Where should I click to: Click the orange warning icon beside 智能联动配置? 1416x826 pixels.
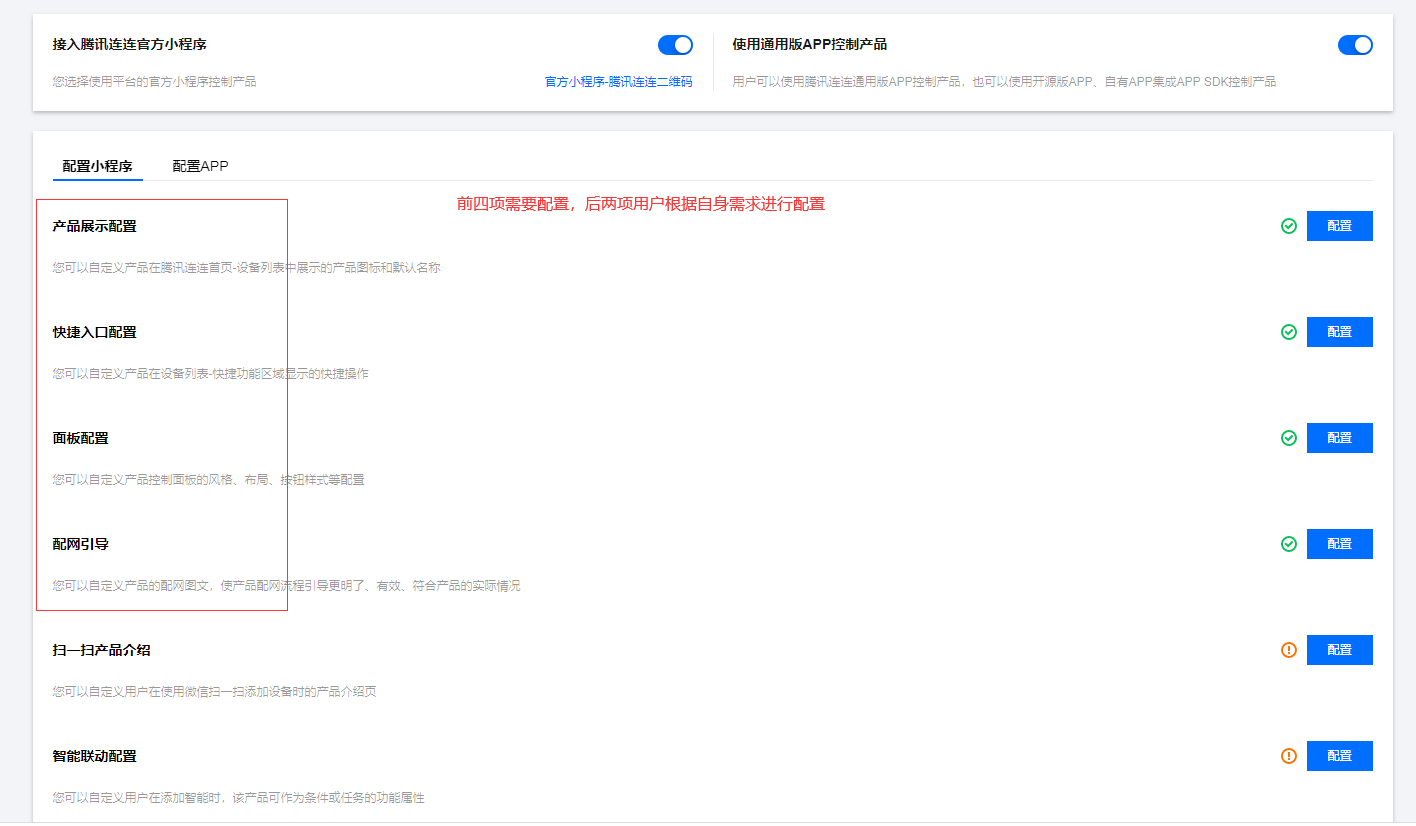pyautogui.click(x=1288, y=755)
